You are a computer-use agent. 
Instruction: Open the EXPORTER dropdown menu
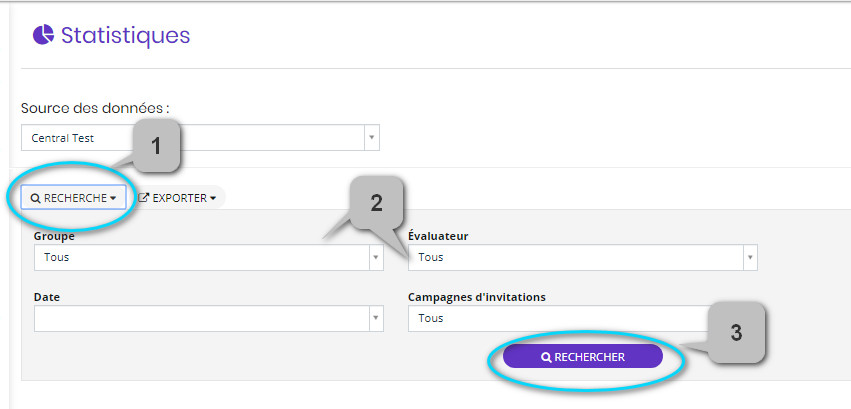coord(177,198)
